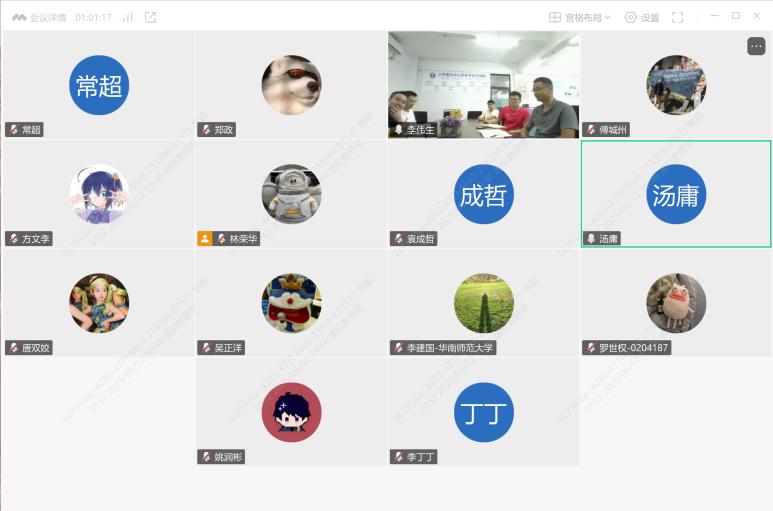The height and width of the screenshot is (511, 773).
Task: Toggle the microphone icon for 汤庸
Action: 591,239
